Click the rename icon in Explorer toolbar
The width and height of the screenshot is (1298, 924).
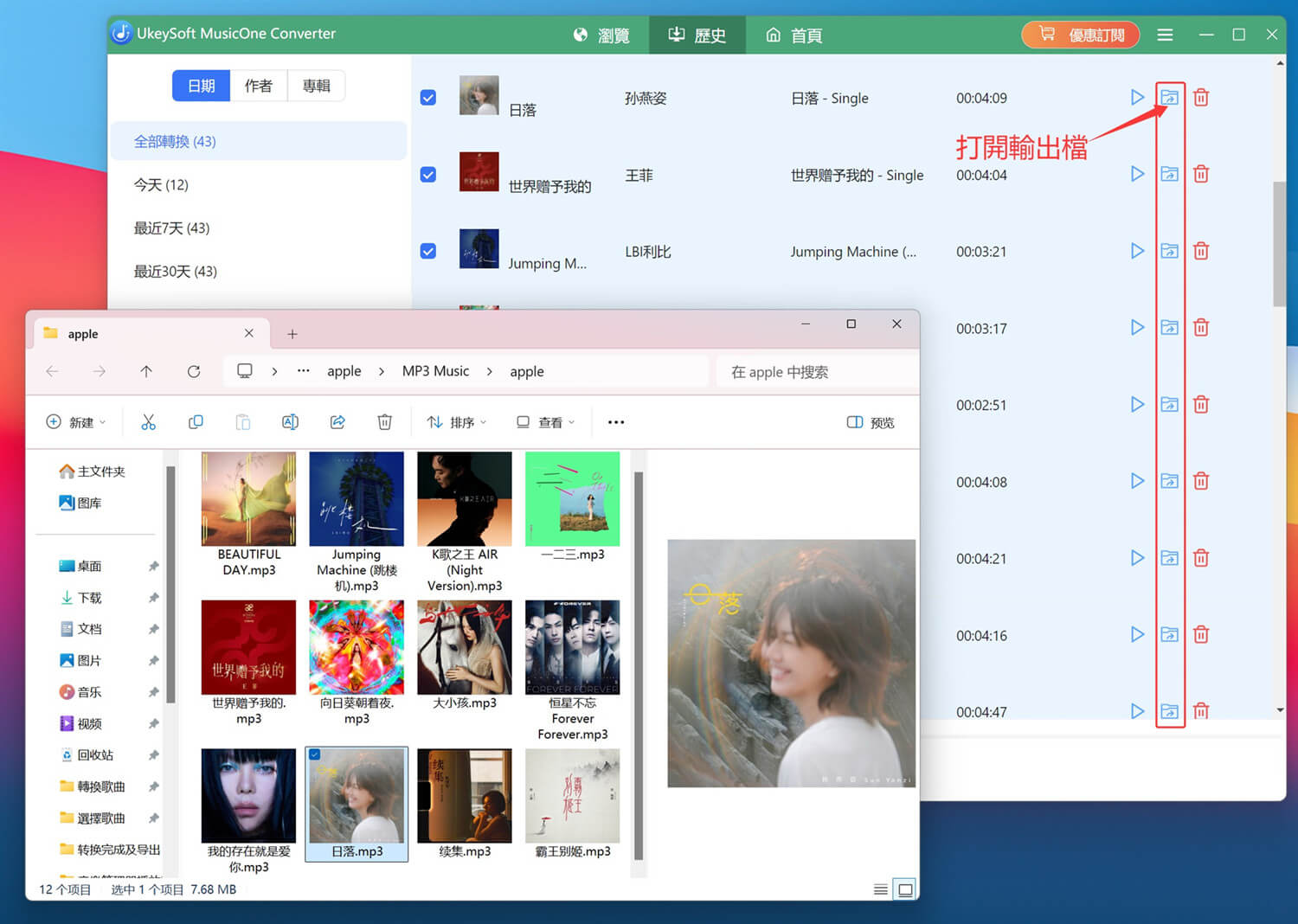290,422
